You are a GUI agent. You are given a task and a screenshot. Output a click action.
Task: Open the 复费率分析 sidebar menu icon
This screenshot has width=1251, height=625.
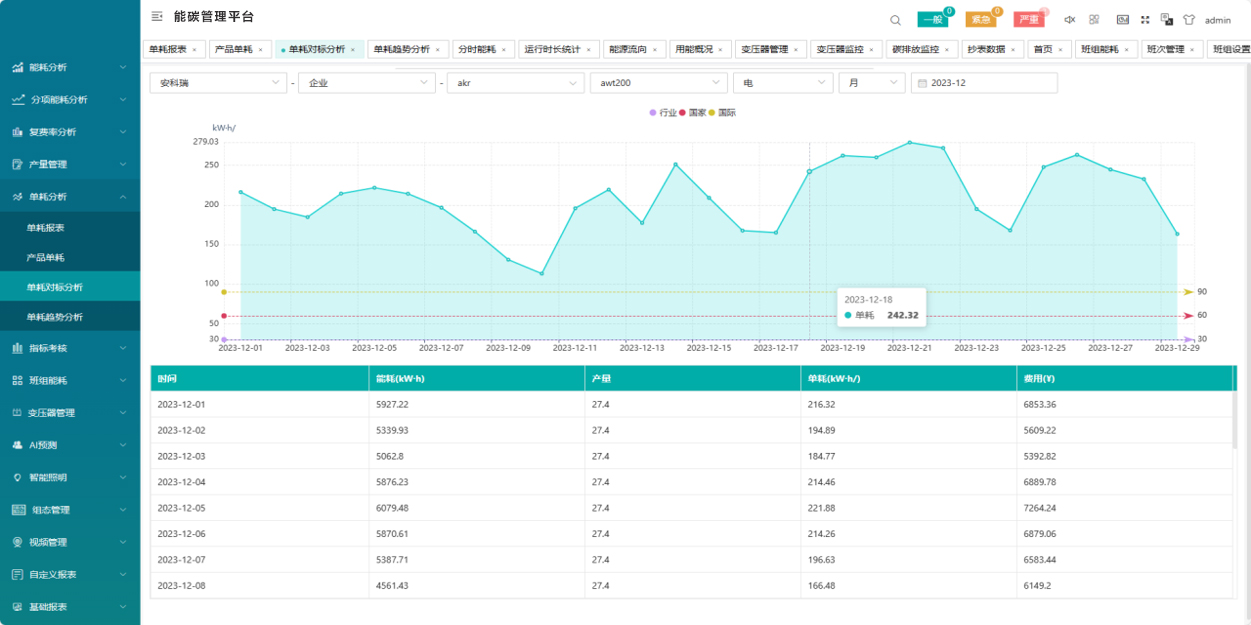[17, 132]
